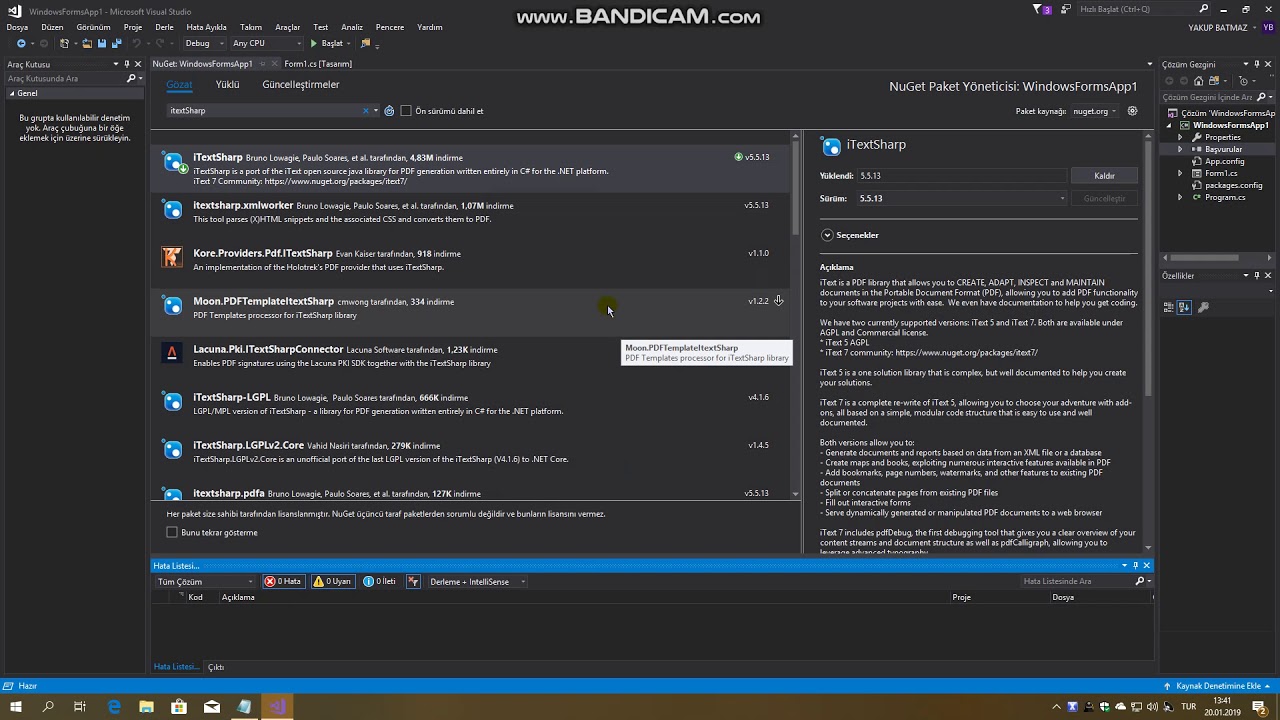
Task: Click the Save file icon in toolbar
Action: (x=101, y=44)
